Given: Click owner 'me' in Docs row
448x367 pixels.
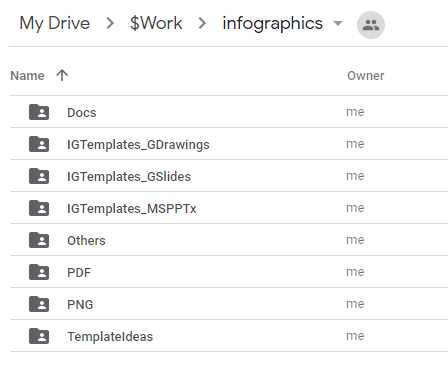Looking at the screenshot, I should [355, 112].
